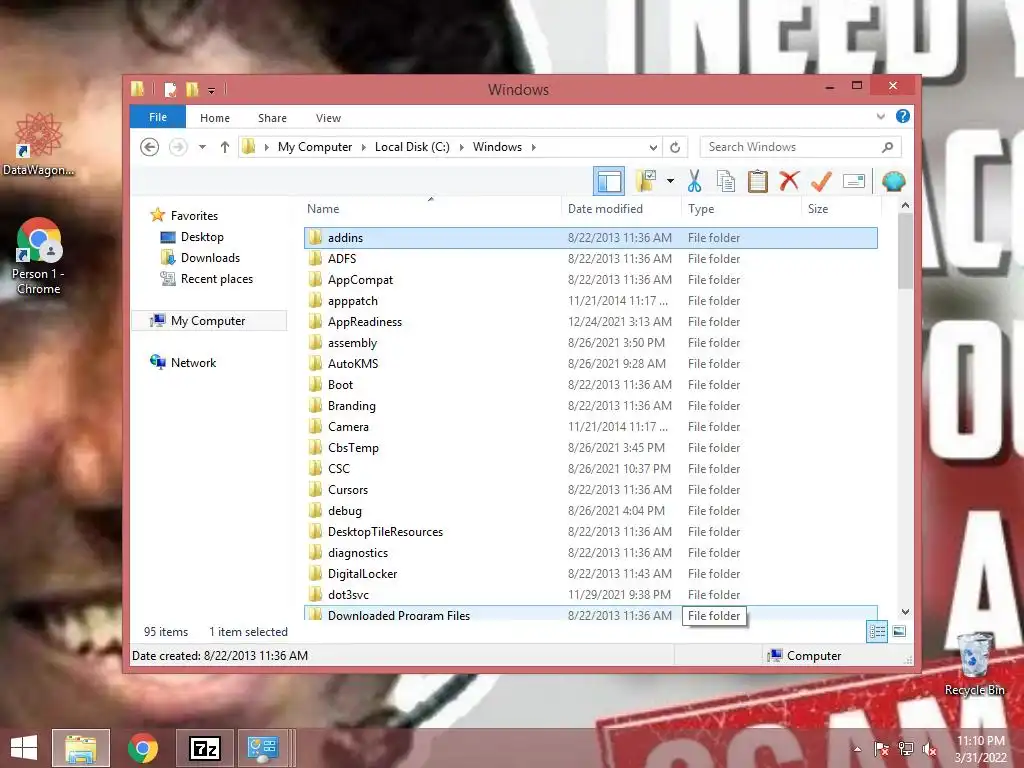Open recent locations dropdown arrow

click(x=202, y=147)
